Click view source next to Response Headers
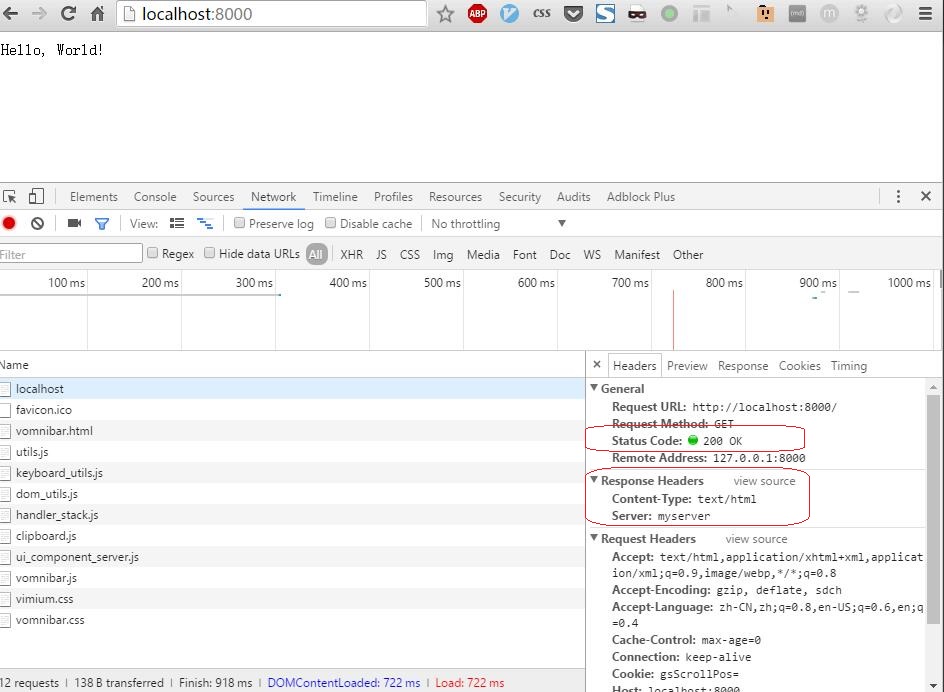 click(764, 481)
